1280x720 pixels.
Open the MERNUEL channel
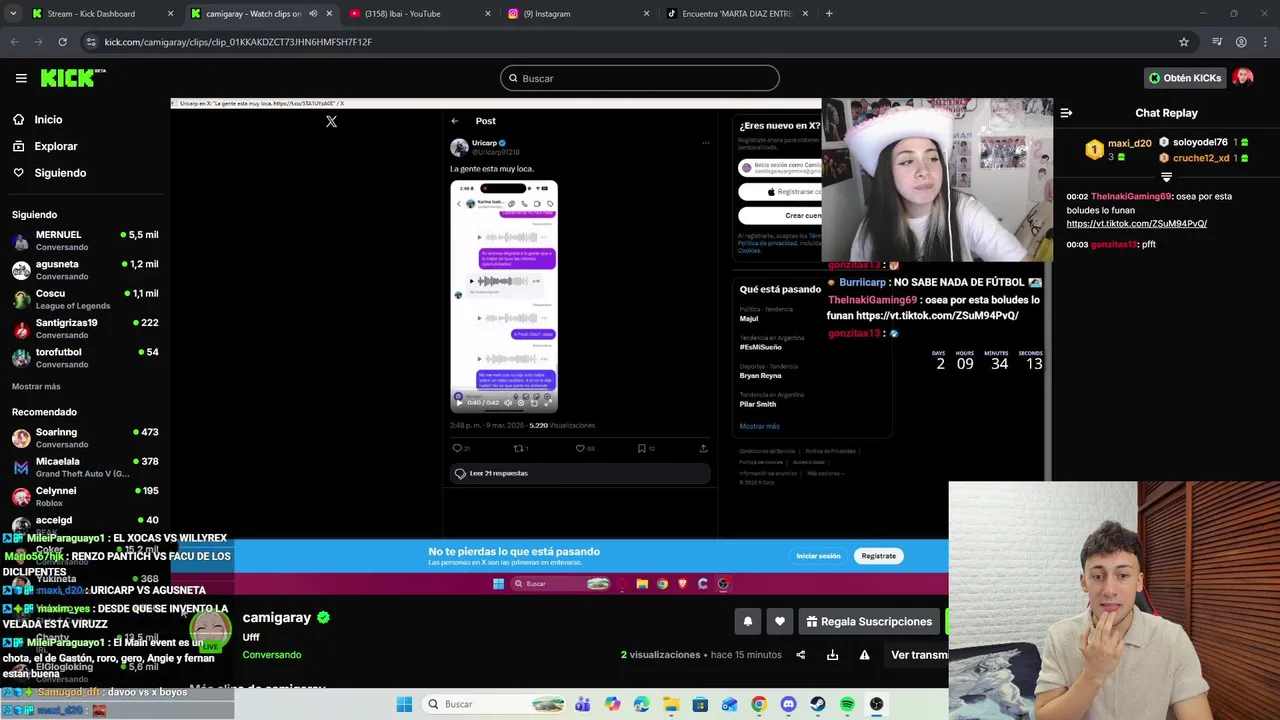85,240
